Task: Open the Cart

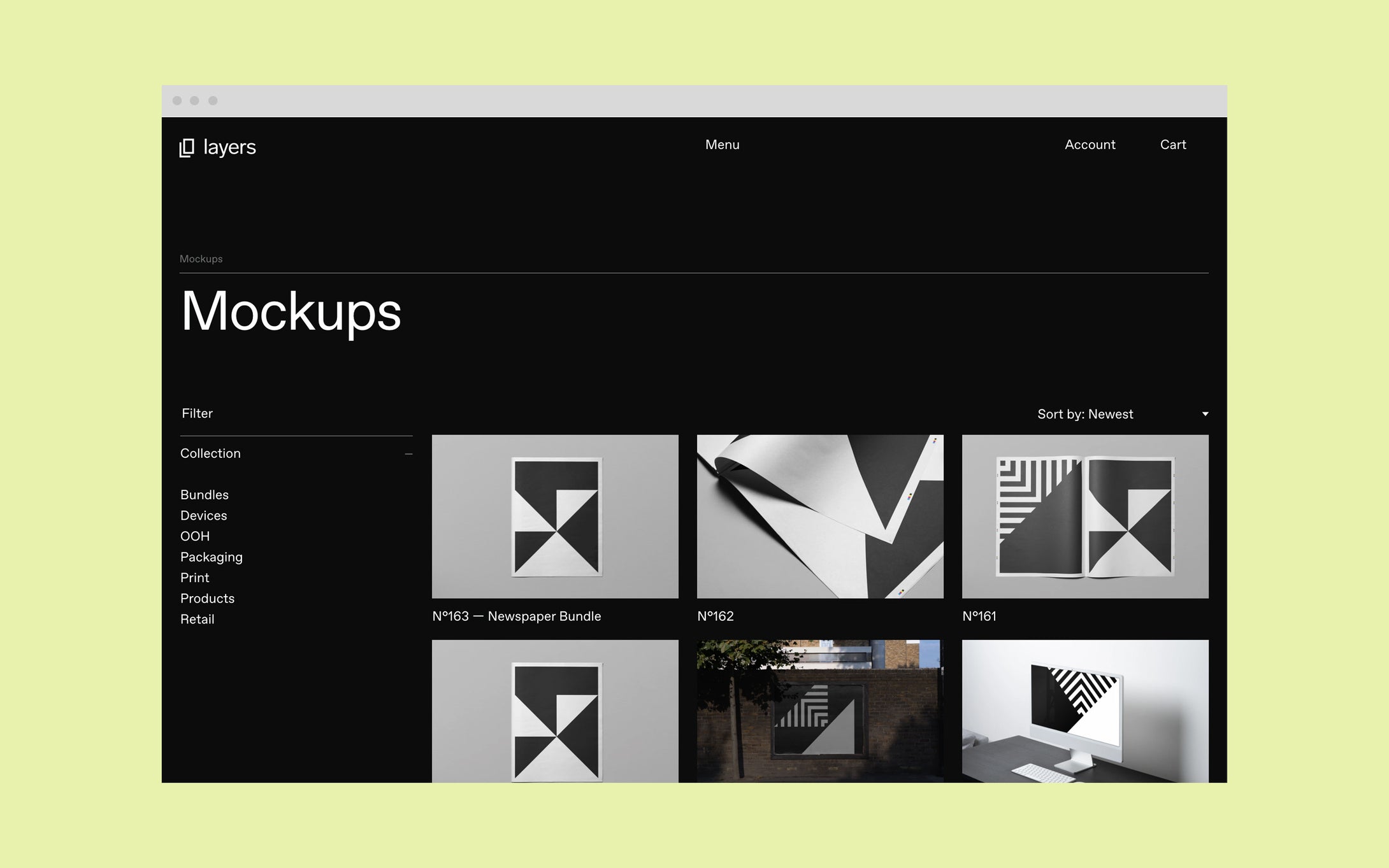Action: (x=1172, y=145)
